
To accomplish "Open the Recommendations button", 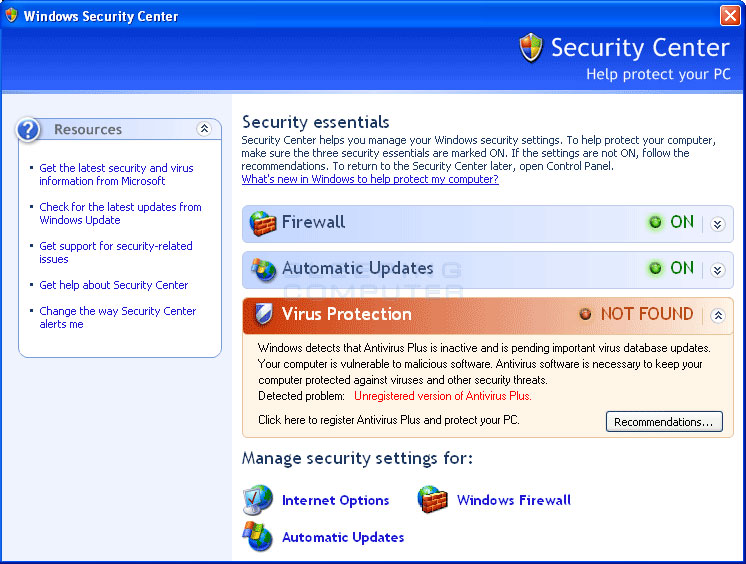I will tap(664, 422).
